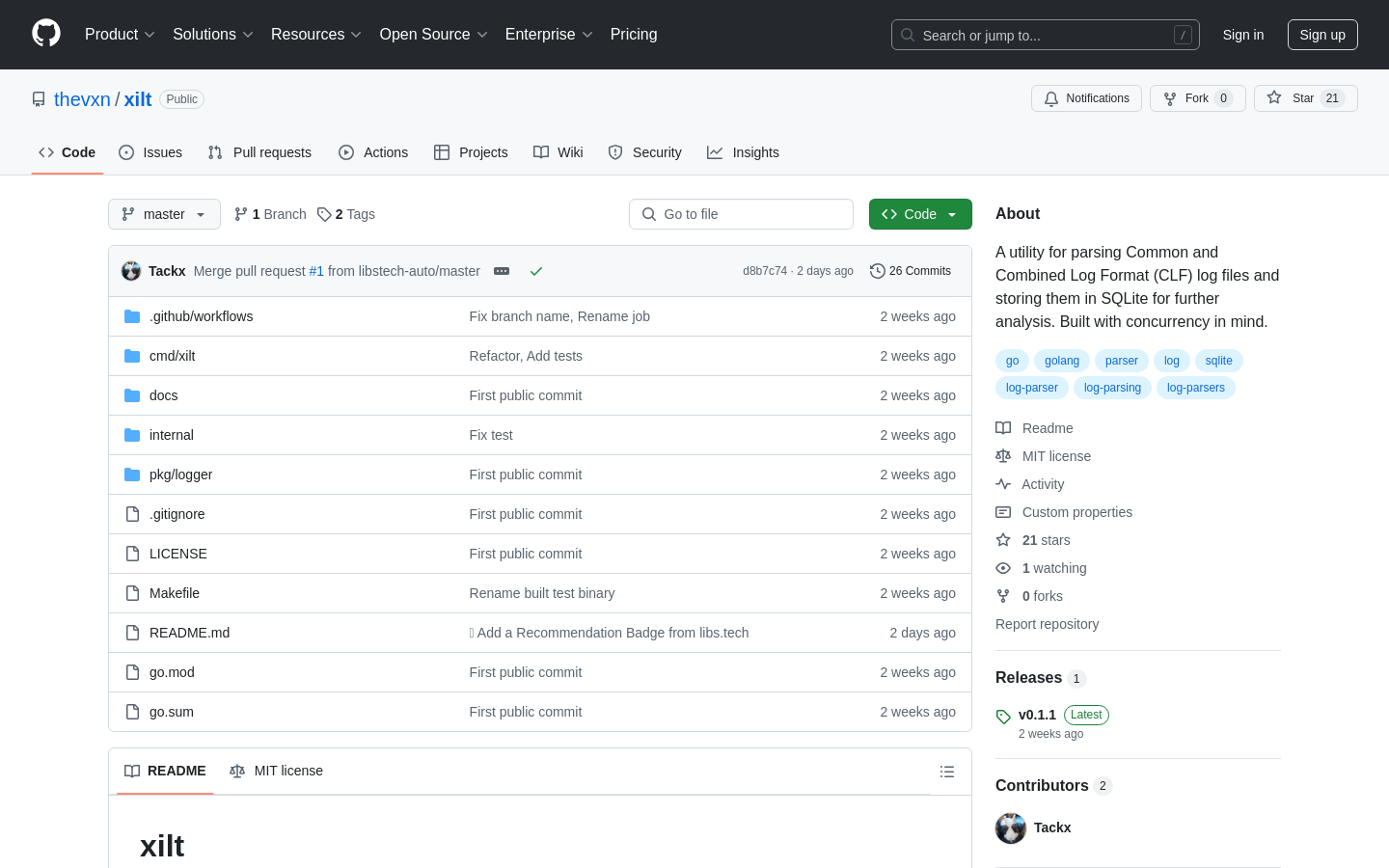This screenshot has height=868, width=1389.
Task: Click the .gitignore file icon
Action: click(x=132, y=514)
